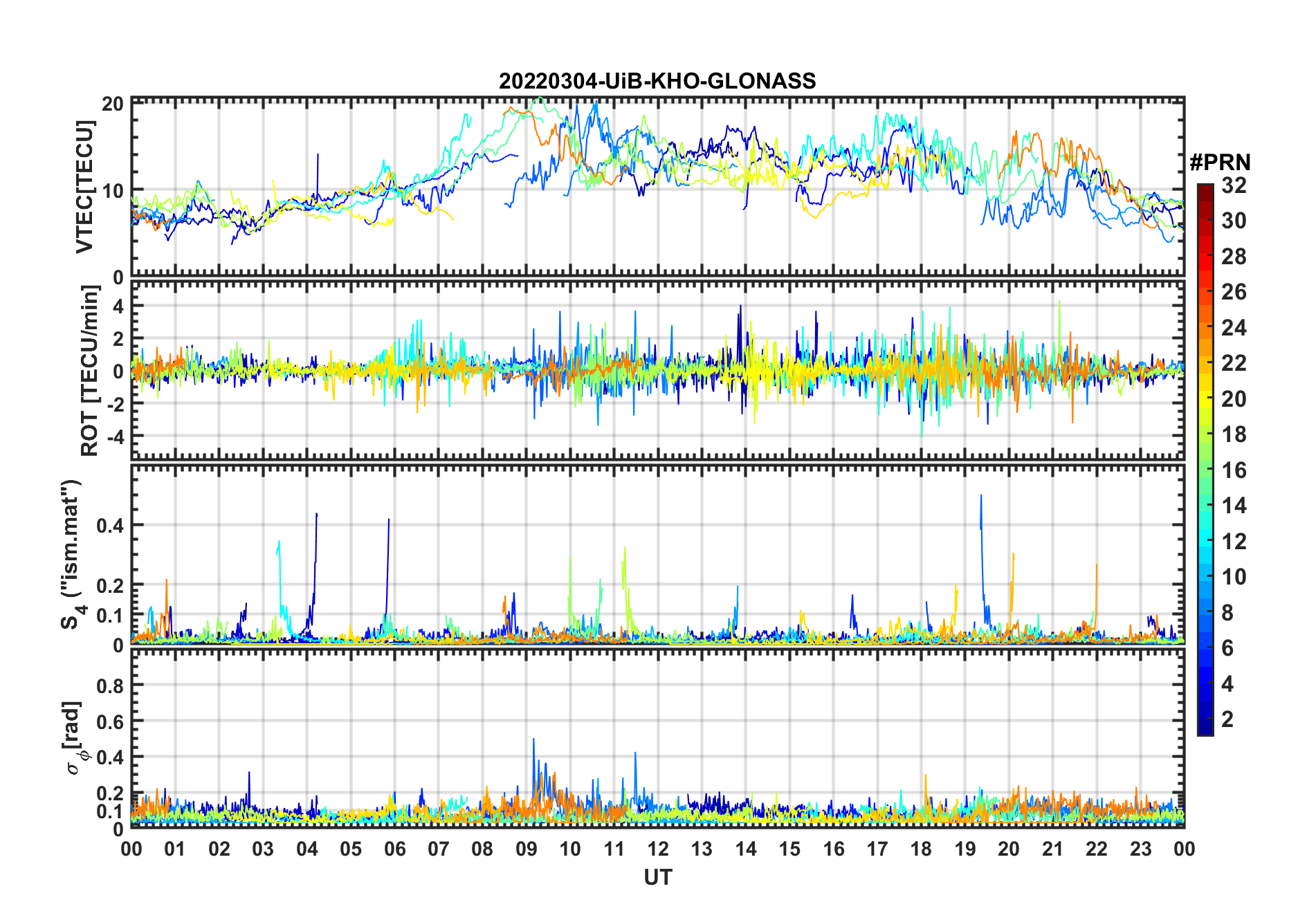
Task: Click the sigma phi [rad] y-axis label
Action: tap(75, 737)
